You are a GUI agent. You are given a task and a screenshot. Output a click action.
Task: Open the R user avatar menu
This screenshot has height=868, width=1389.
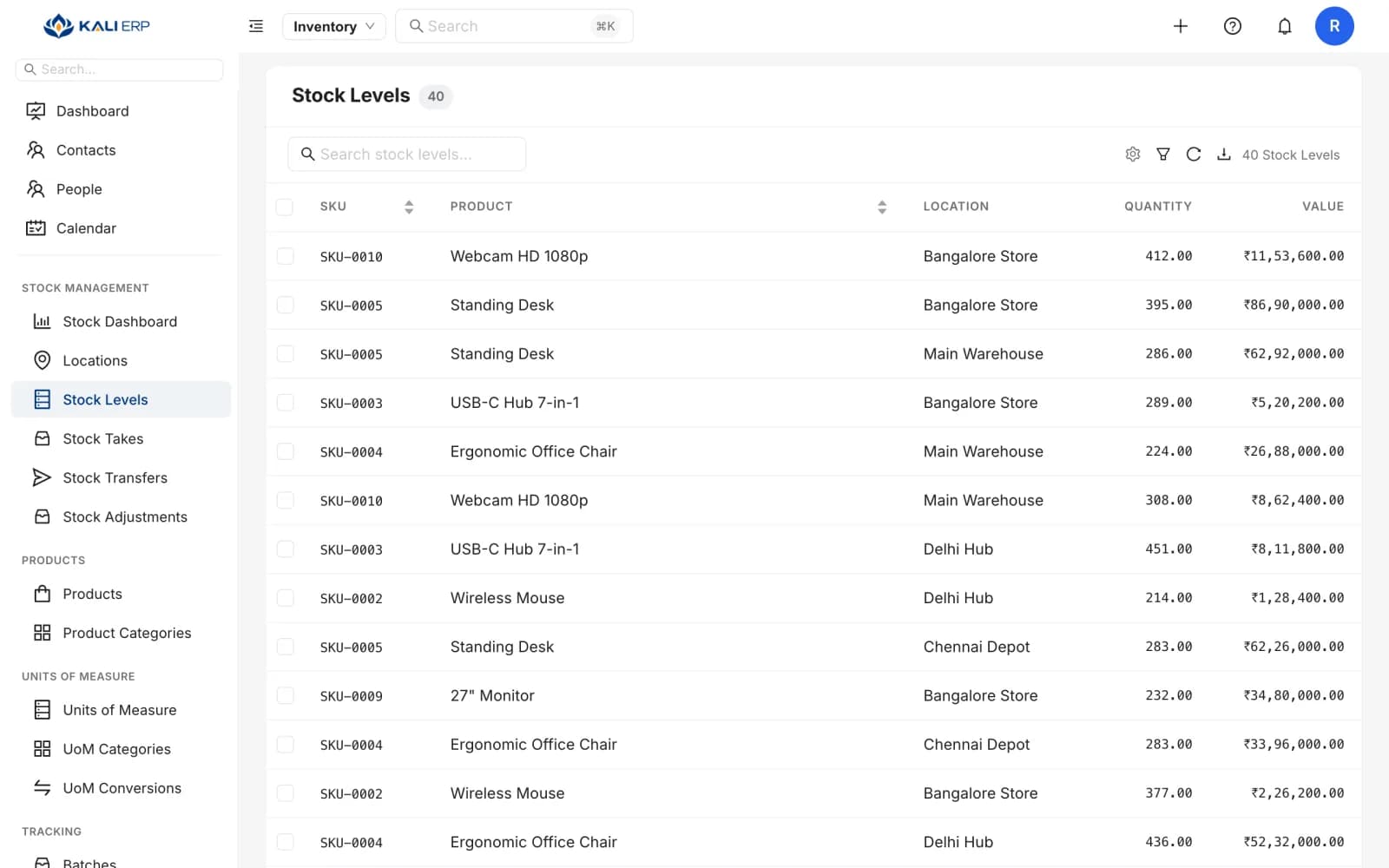click(1334, 26)
